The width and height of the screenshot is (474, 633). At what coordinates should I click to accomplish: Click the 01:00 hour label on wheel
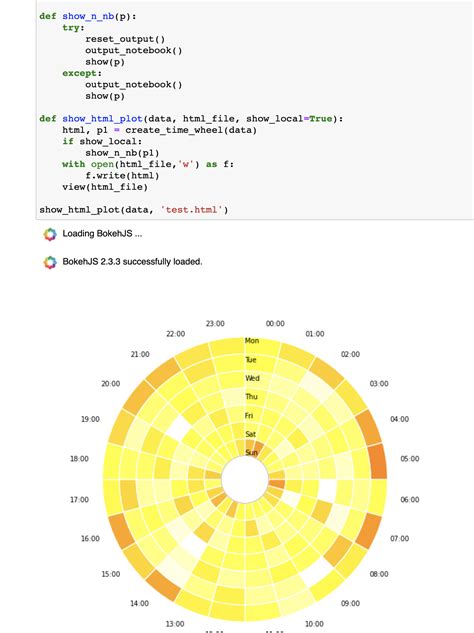coord(315,334)
